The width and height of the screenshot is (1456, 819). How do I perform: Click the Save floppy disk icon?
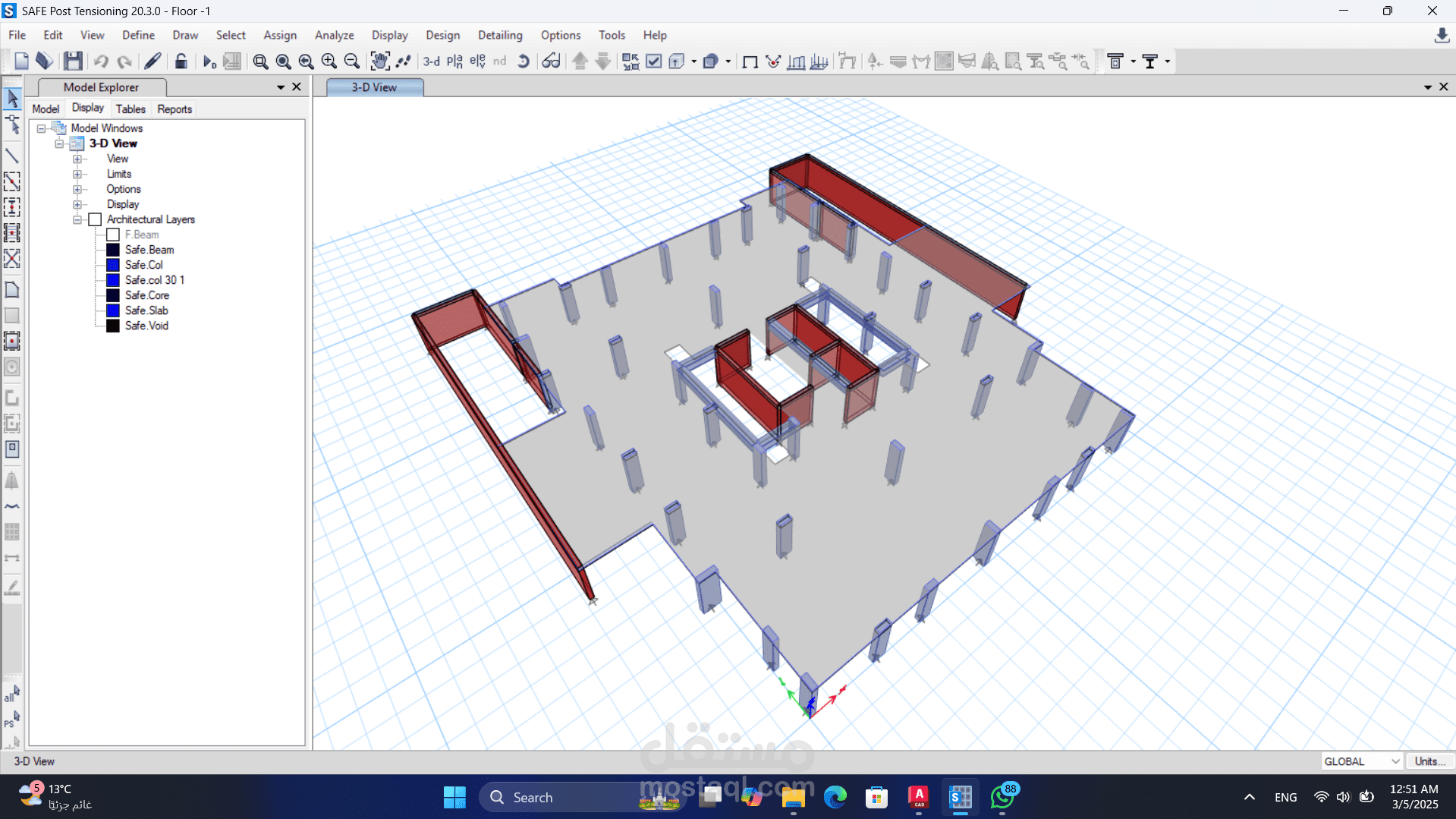[73, 61]
